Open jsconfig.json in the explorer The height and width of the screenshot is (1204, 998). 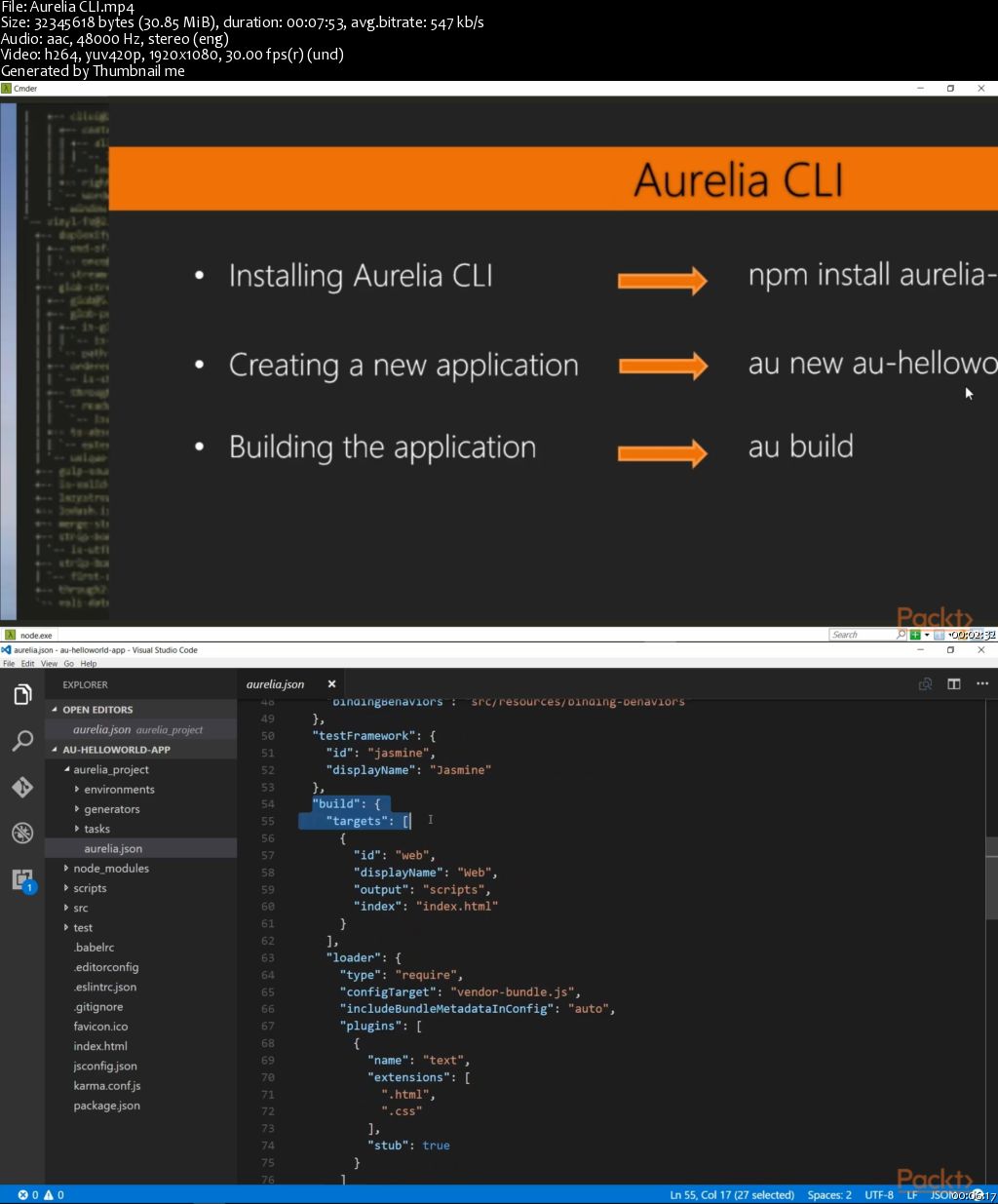pos(141,1066)
